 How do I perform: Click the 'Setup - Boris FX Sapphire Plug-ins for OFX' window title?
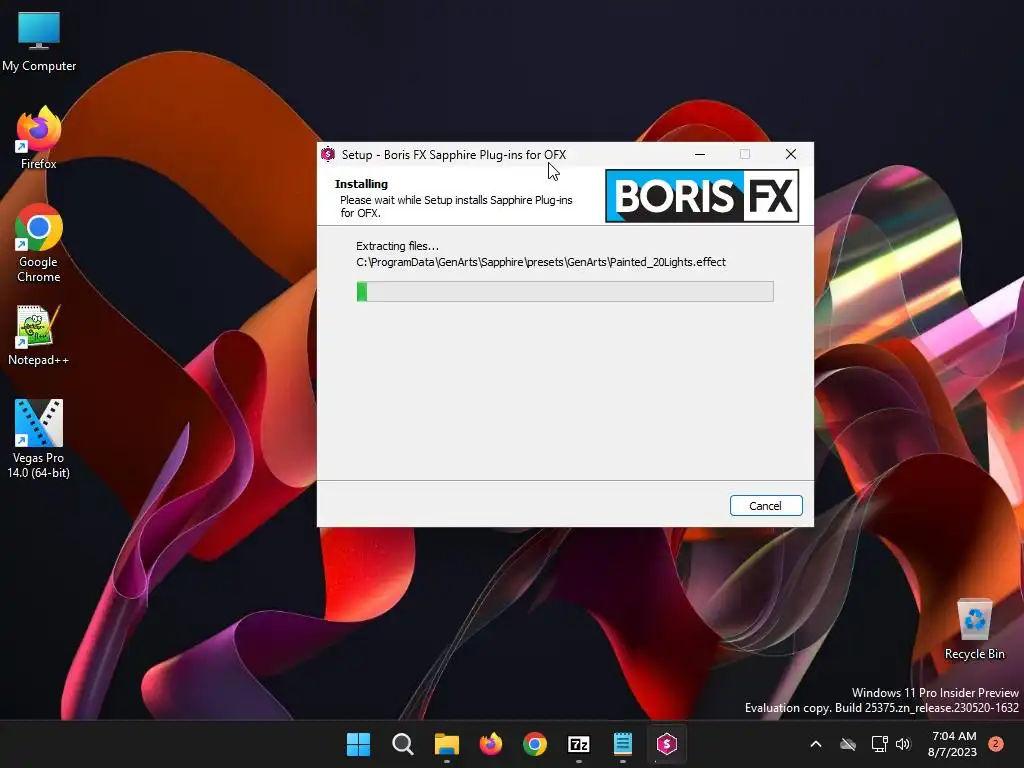(x=454, y=155)
